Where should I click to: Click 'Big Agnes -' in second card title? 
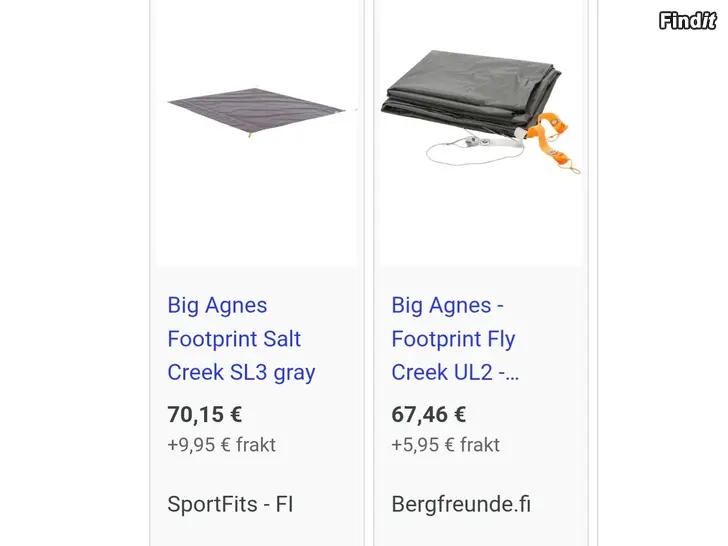(448, 306)
